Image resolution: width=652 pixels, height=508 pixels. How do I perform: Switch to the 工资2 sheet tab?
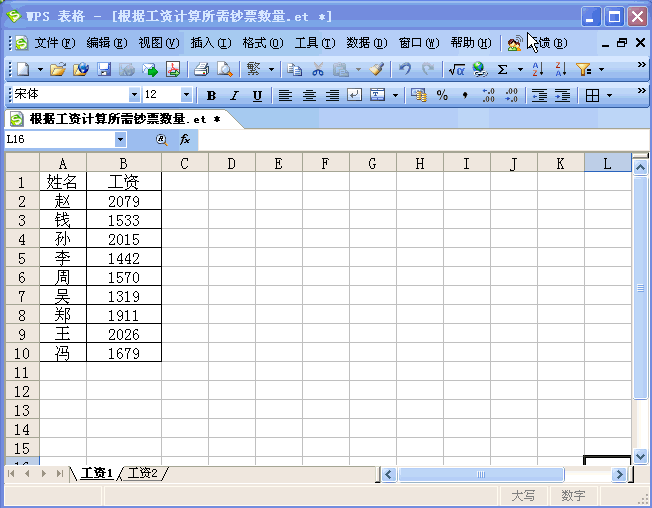pyautogui.click(x=143, y=473)
